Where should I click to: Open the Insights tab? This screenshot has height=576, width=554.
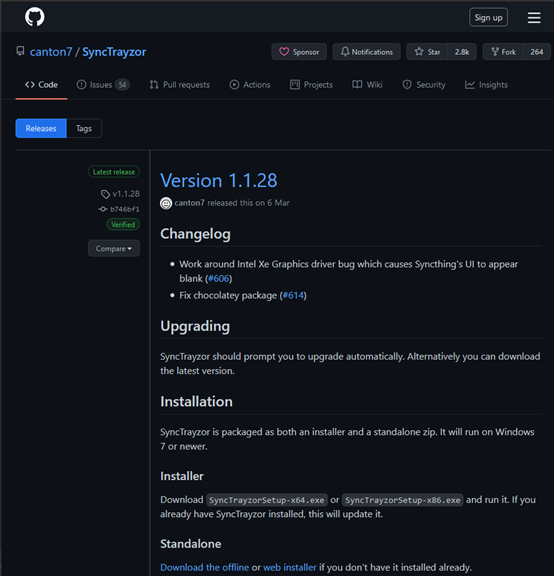coord(486,85)
